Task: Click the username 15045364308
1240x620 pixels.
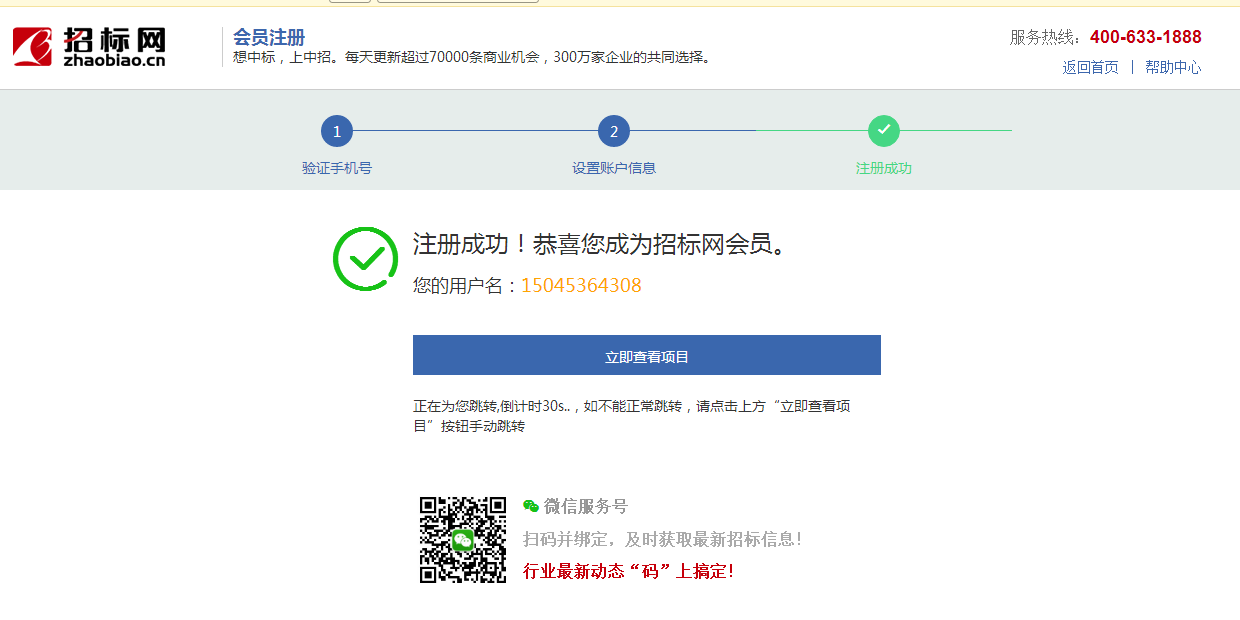Action: click(x=581, y=285)
